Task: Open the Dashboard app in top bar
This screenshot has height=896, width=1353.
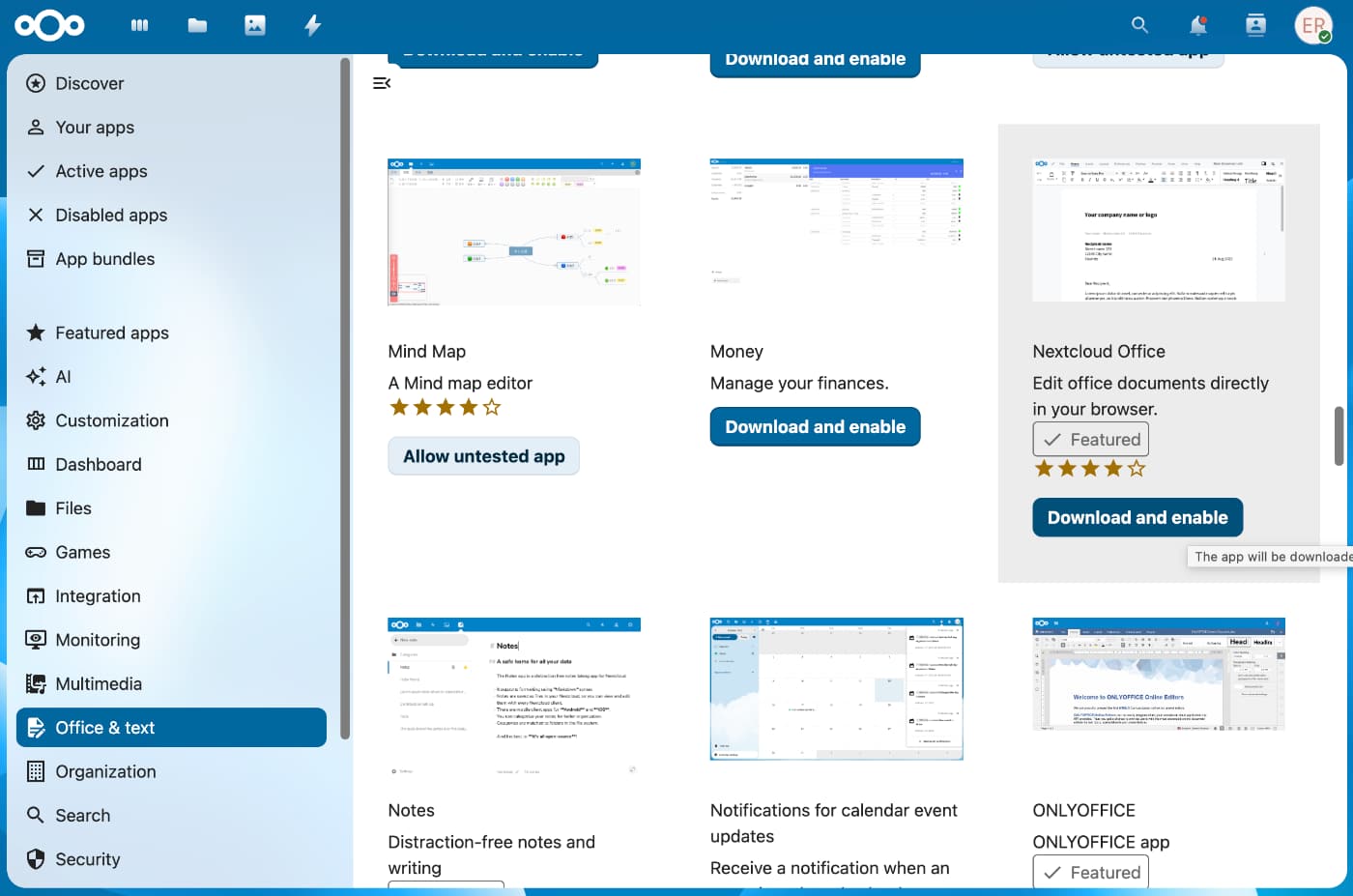Action: coord(140,26)
